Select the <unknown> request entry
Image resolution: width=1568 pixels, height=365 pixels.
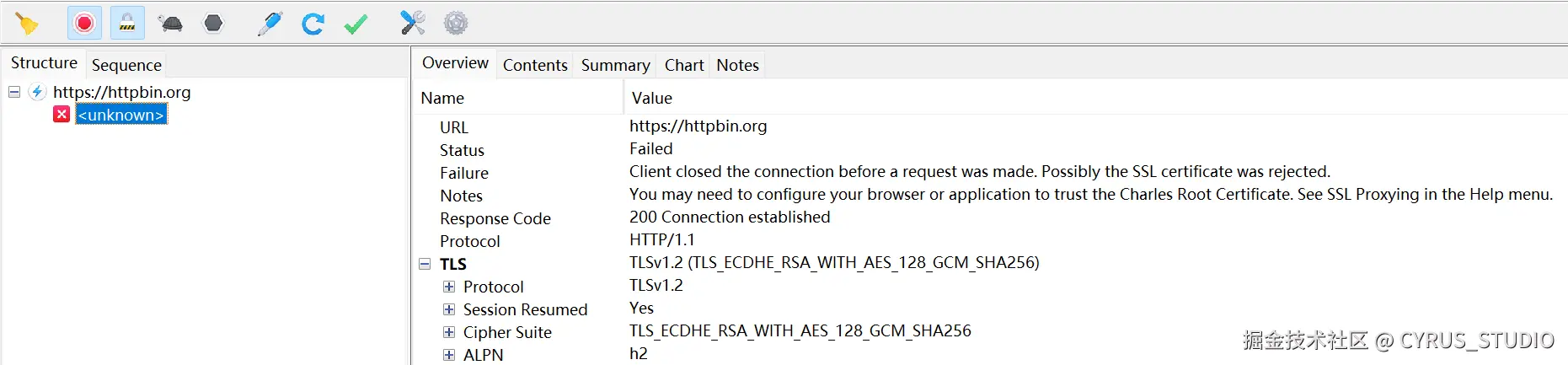[121, 115]
